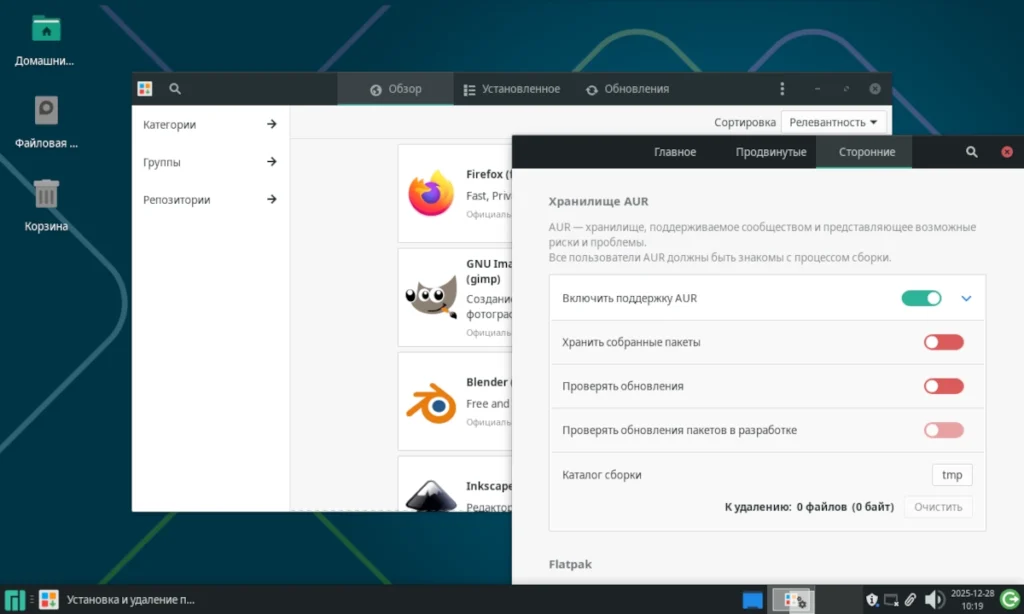1024x614 pixels.
Task: Click the Firefox logo in the package list
Action: (x=431, y=193)
